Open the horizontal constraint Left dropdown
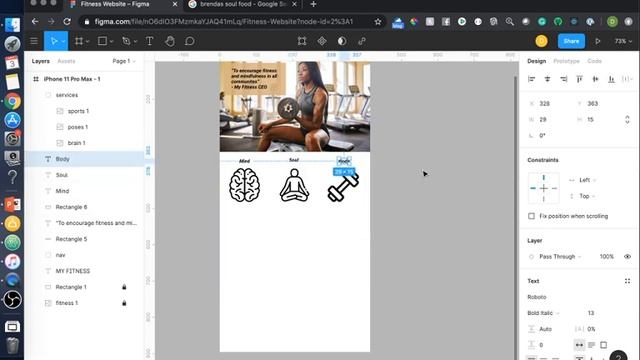This screenshot has width=640, height=360. pyautogui.click(x=588, y=180)
